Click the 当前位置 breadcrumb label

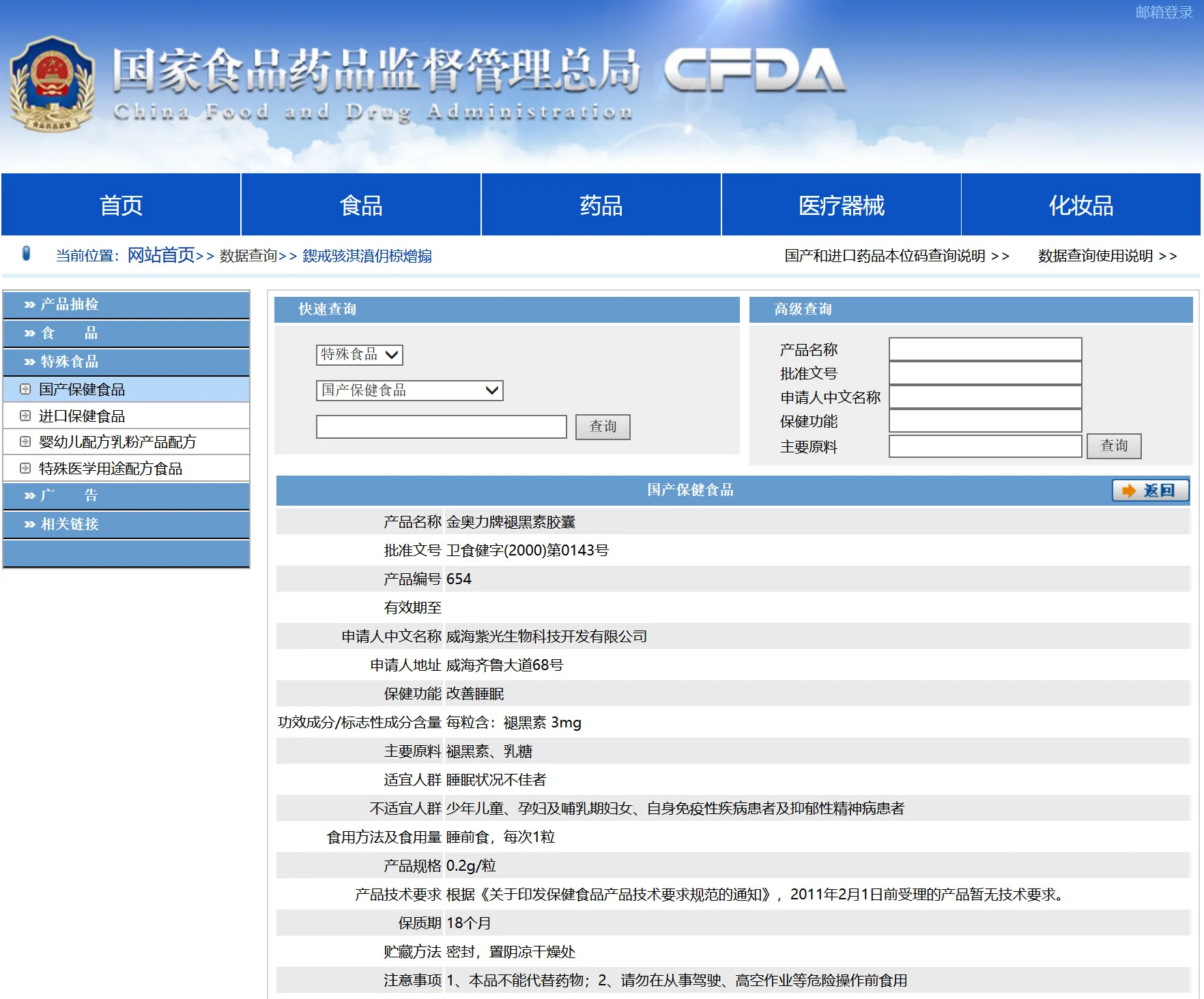[x=87, y=256]
